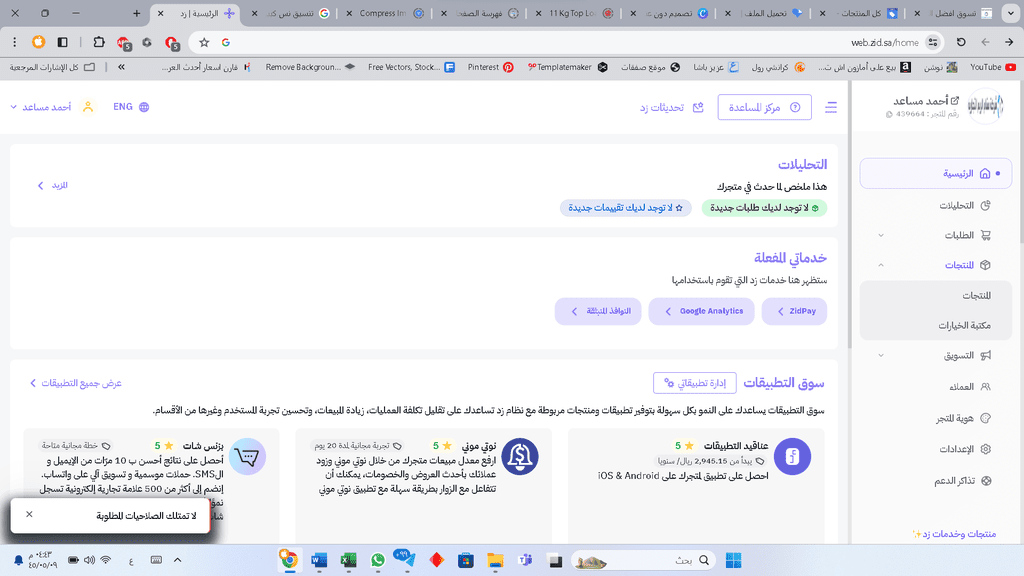Click the تحديثات زد updates icon
Screen dimensions: 1024x576
pyautogui.click(x=698, y=107)
